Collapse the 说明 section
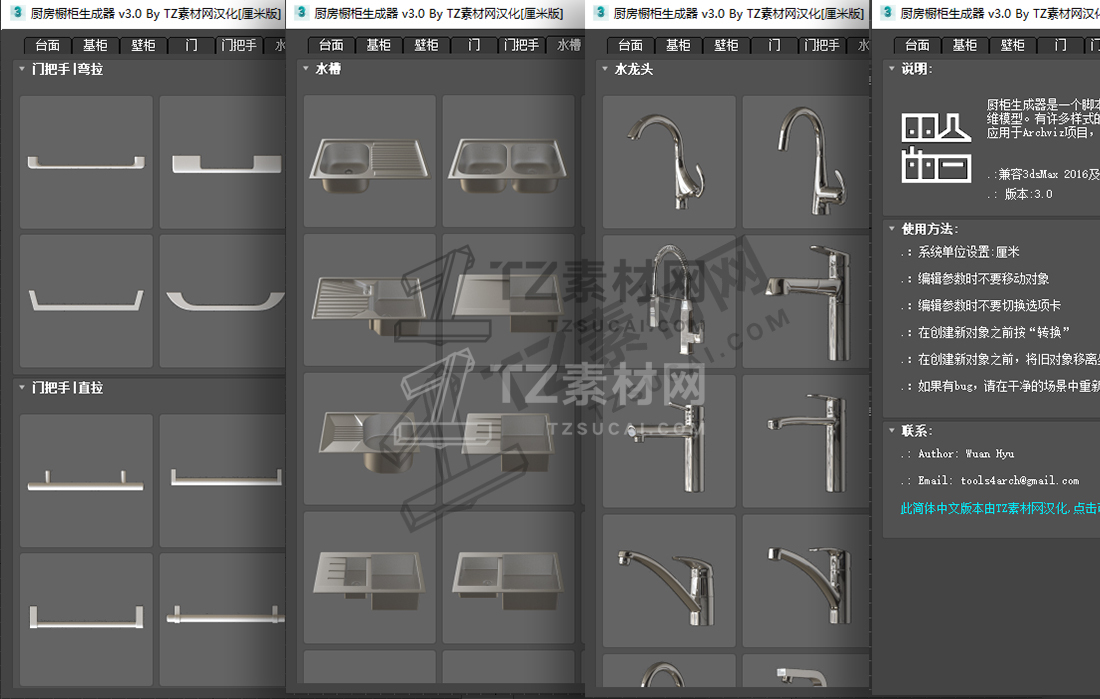The image size is (1100, 699). point(892,69)
